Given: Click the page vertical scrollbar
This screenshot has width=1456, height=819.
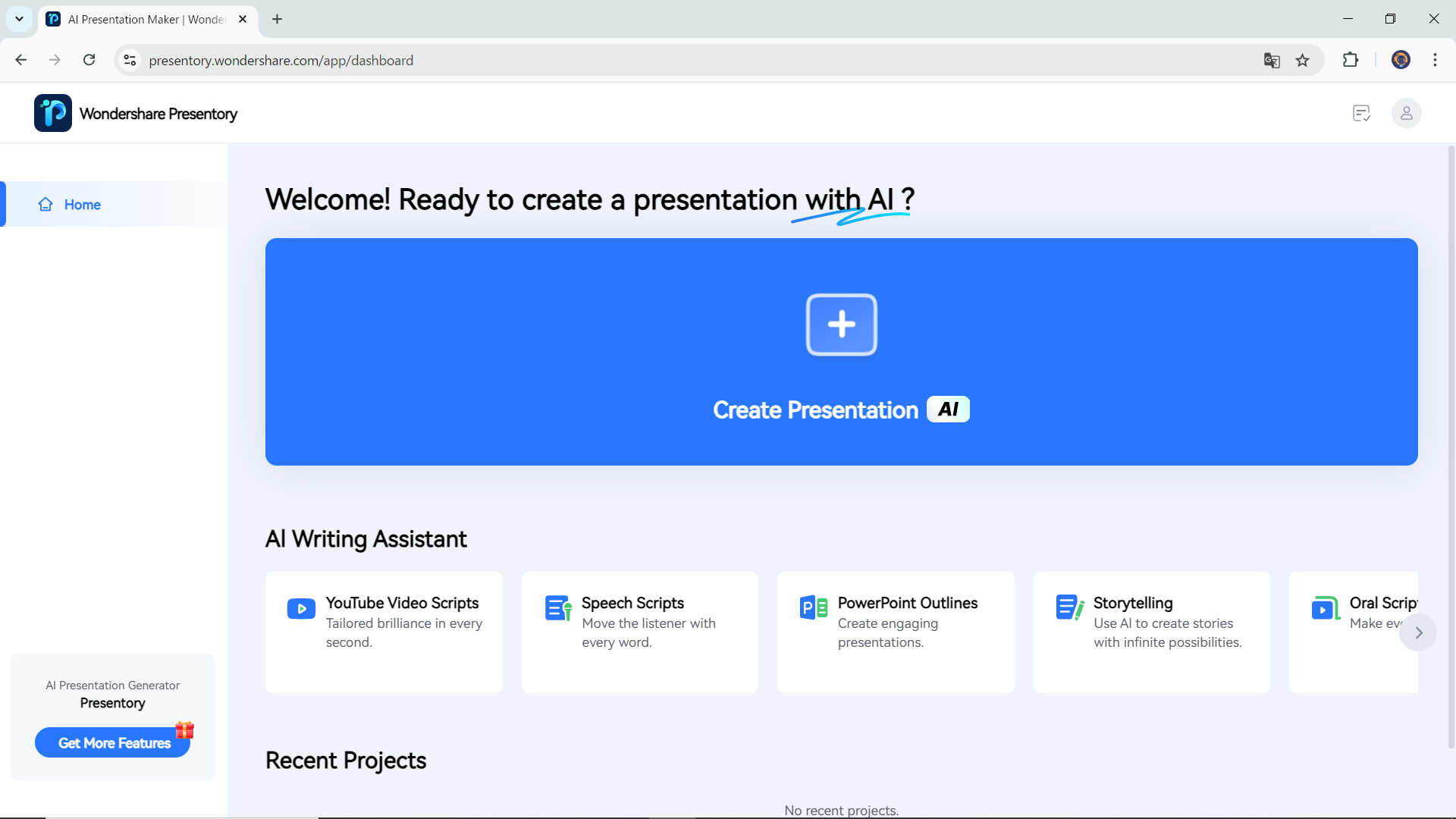Looking at the screenshot, I should (x=1451, y=447).
